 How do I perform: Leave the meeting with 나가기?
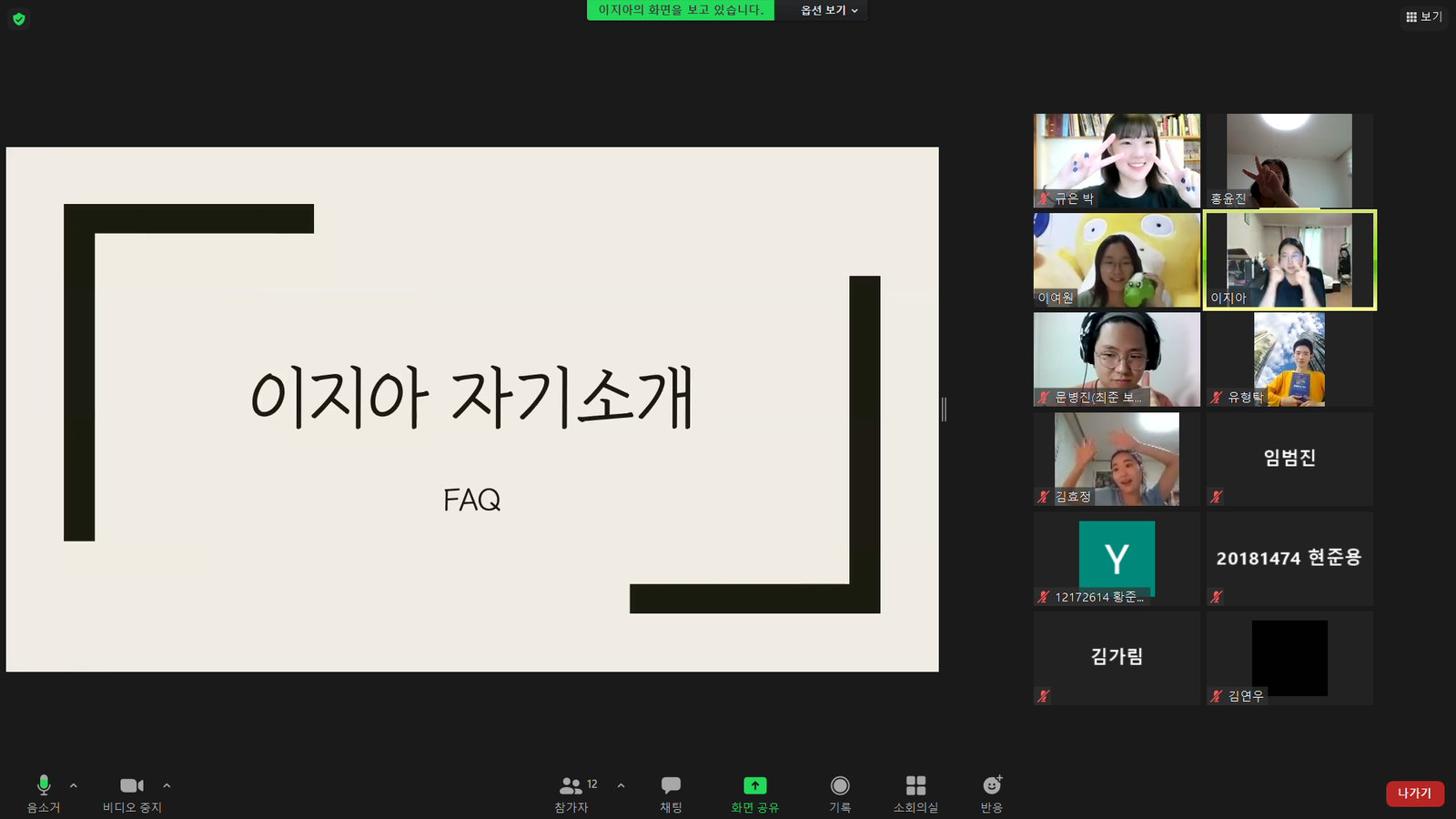click(1415, 794)
